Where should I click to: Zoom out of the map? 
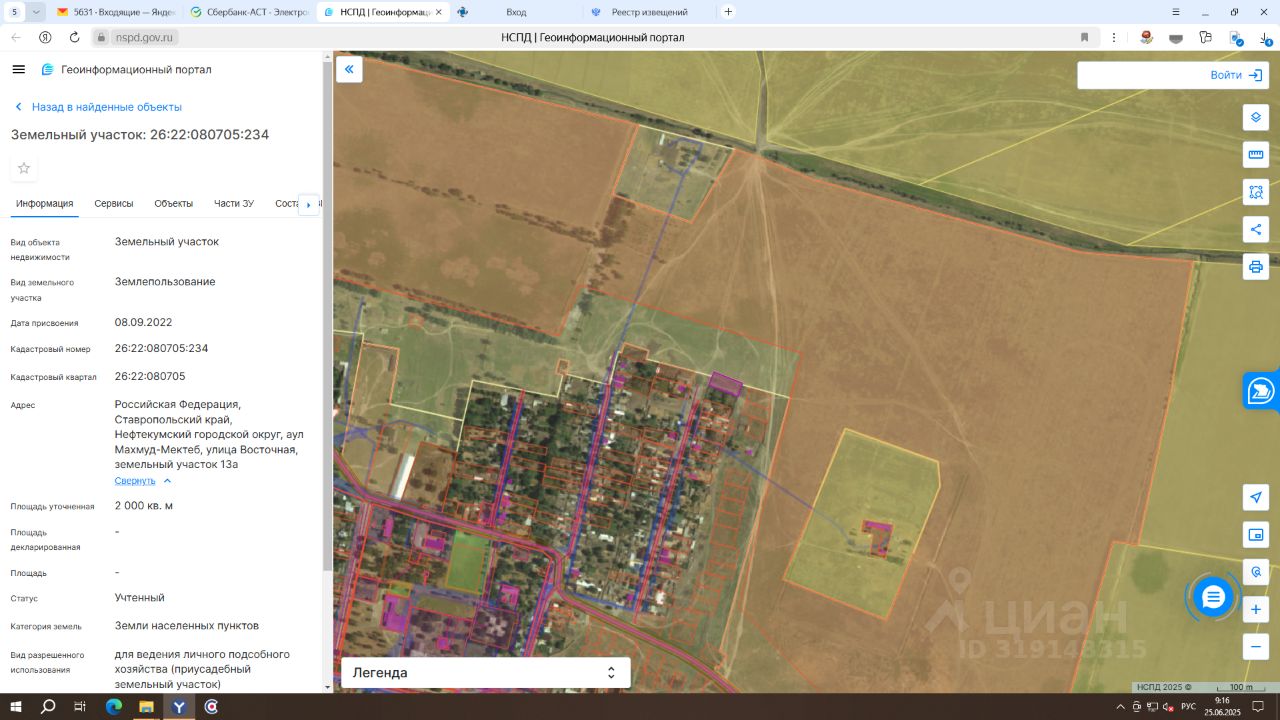coord(1256,646)
